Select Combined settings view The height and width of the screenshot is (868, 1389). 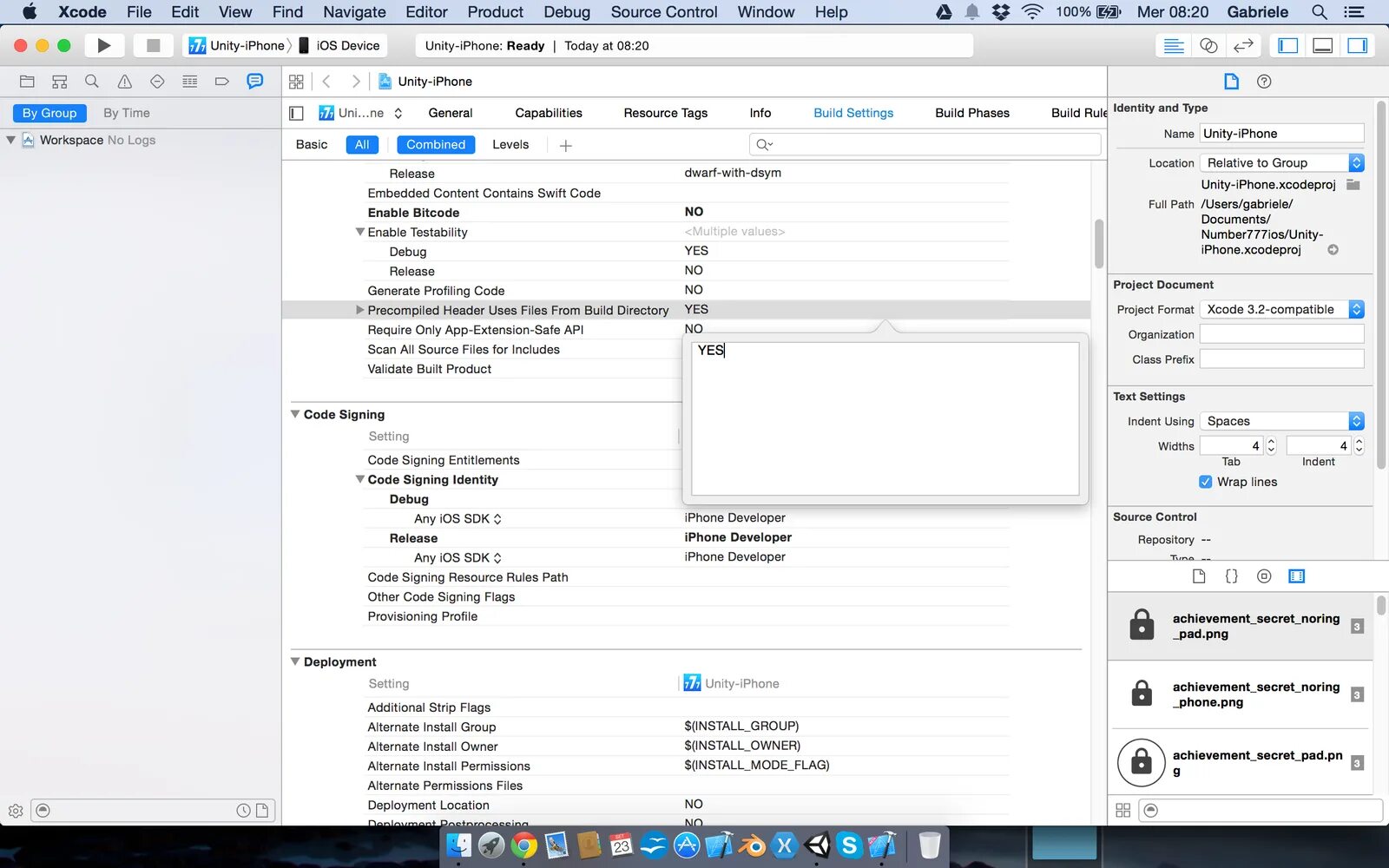pyautogui.click(x=436, y=145)
